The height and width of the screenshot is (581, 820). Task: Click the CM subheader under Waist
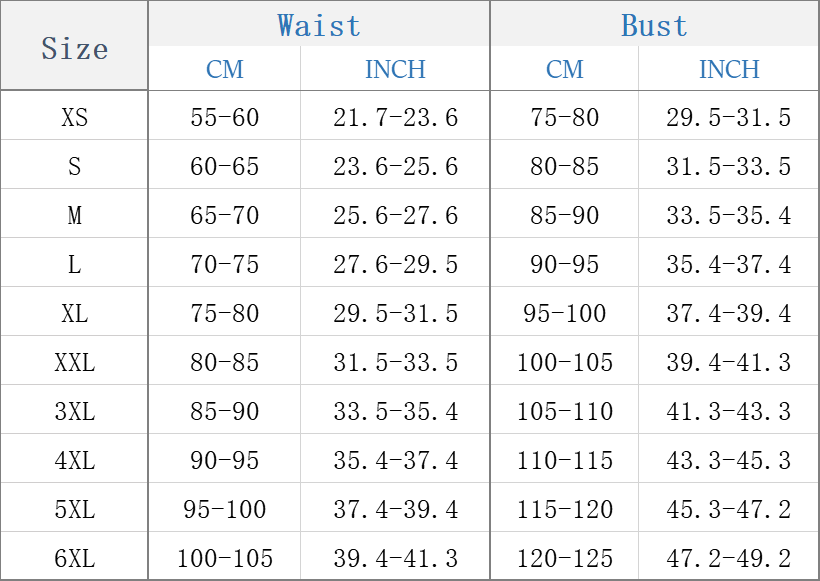click(x=225, y=69)
